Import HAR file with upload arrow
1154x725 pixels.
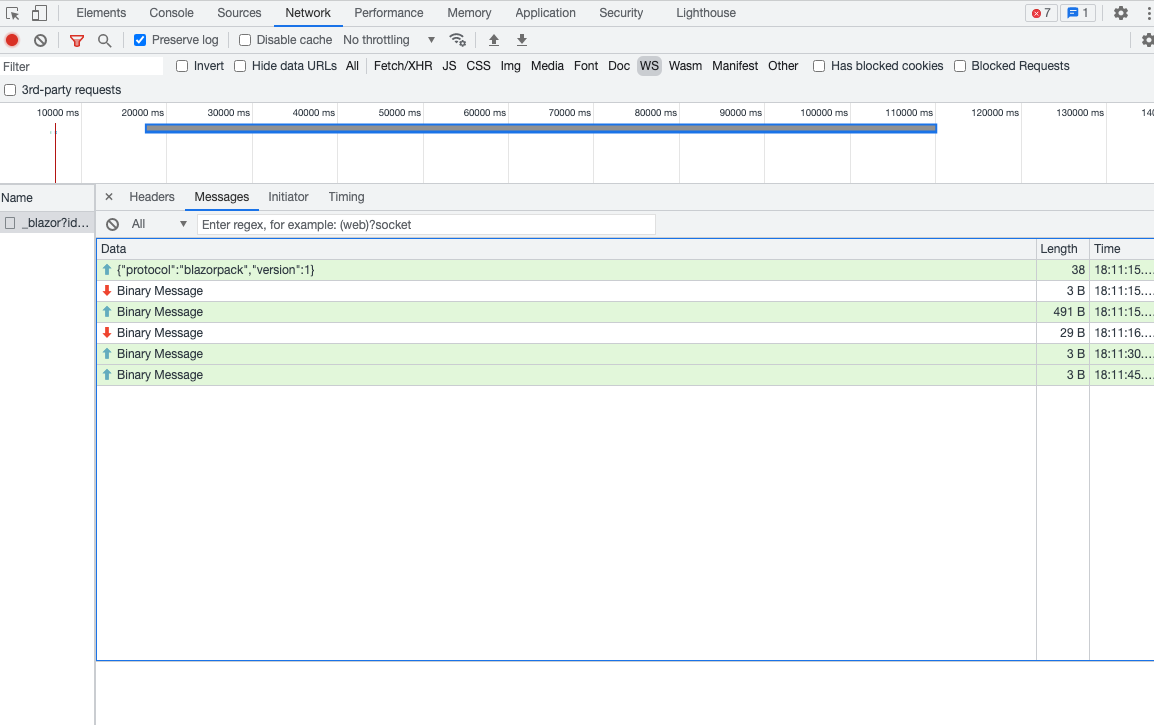coord(494,40)
